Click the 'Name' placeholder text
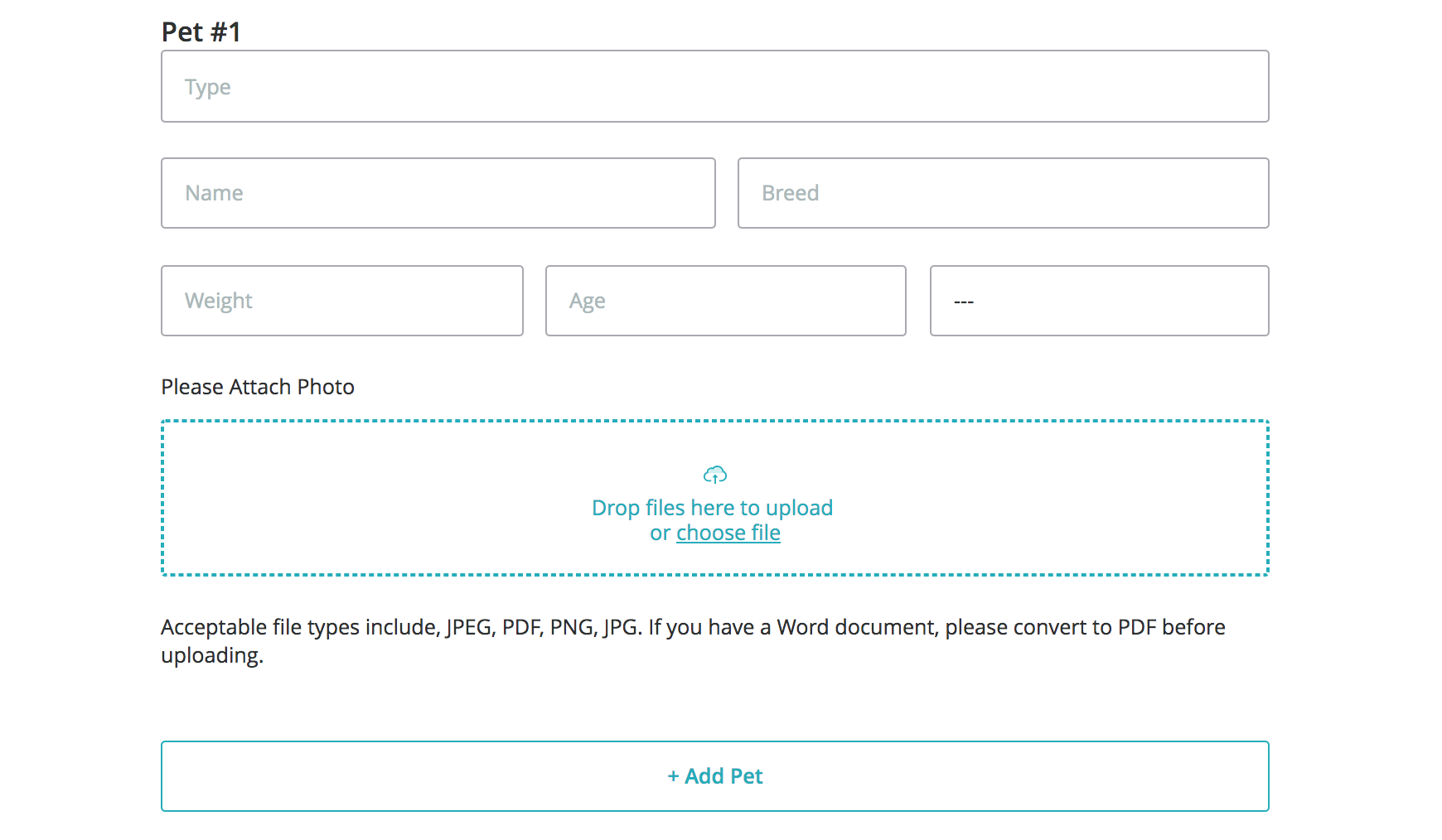This screenshot has height=840, width=1442. pos(214,193)
